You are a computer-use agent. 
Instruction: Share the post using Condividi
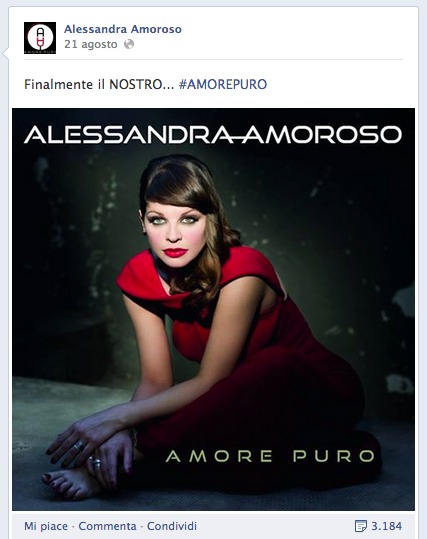pyautogui.click(x=172, y=526)
